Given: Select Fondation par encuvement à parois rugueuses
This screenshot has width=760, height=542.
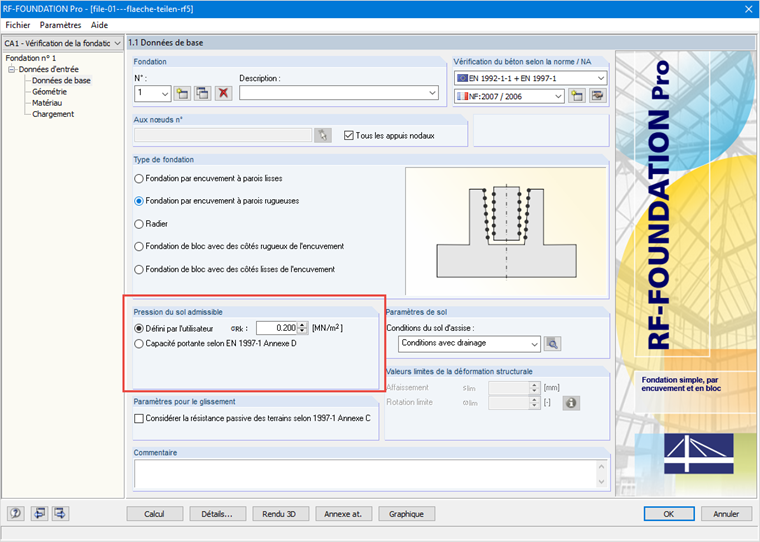Looking at the screenshot, I should 217,201.
